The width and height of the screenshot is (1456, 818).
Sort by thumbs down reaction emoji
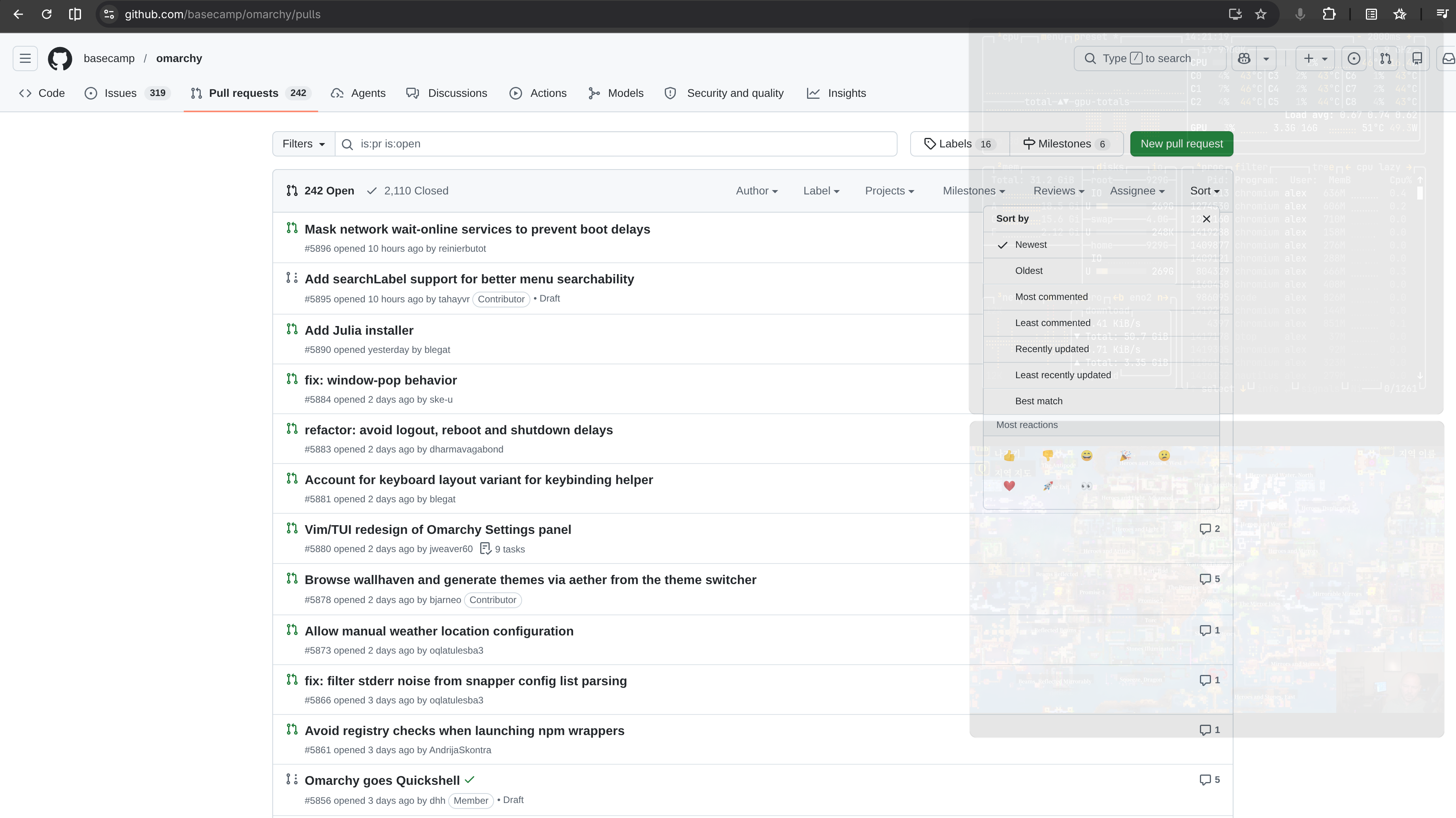[x=1048, y=456]
